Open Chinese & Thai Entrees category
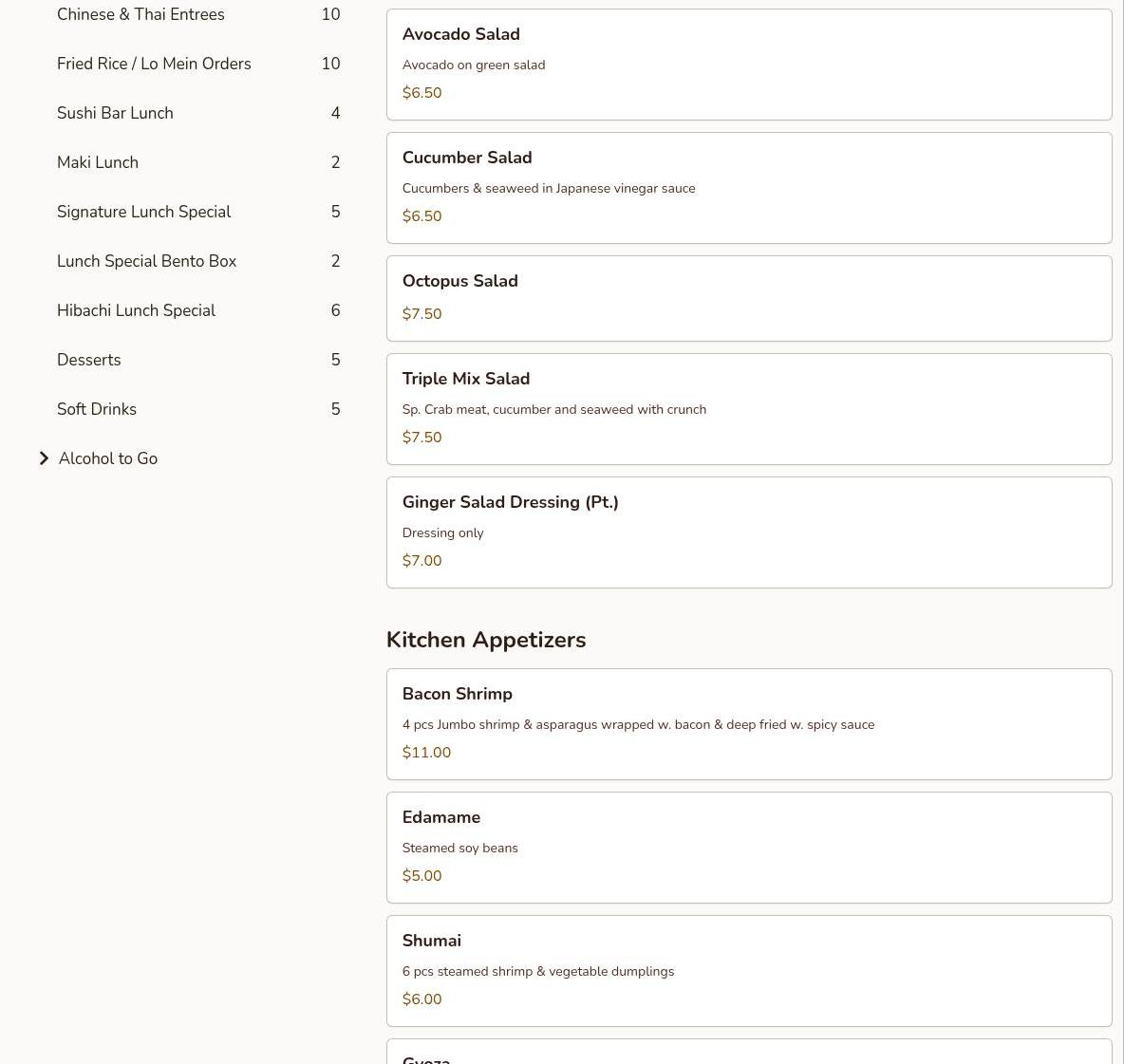Screen dimensions: 1143x1064 141,14
